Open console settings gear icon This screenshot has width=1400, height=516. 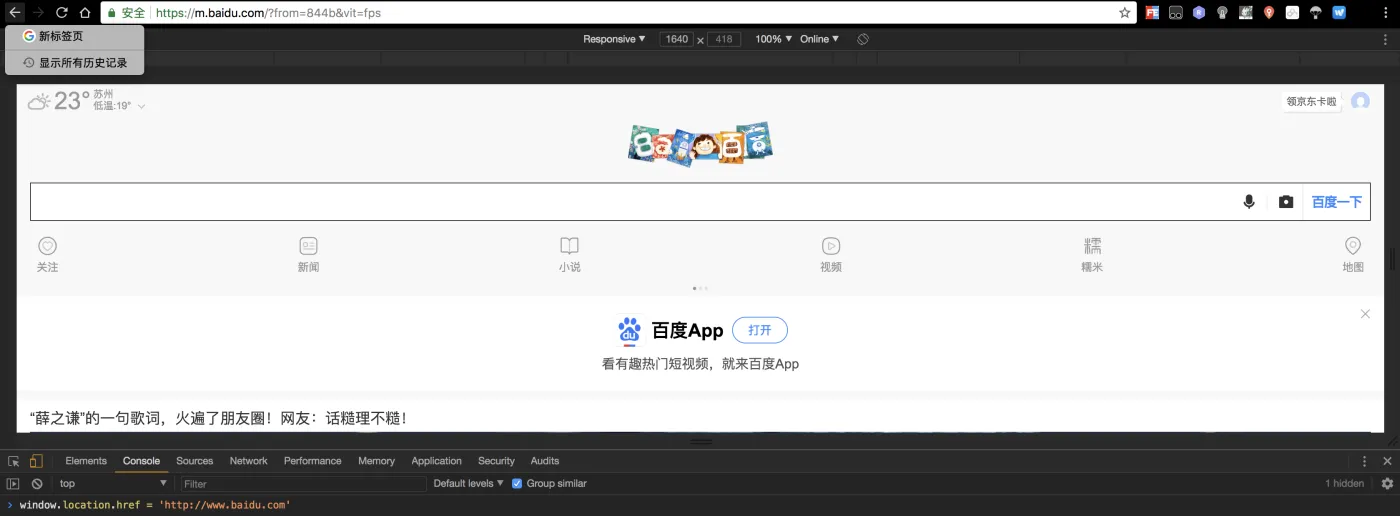coord(1387,484)
